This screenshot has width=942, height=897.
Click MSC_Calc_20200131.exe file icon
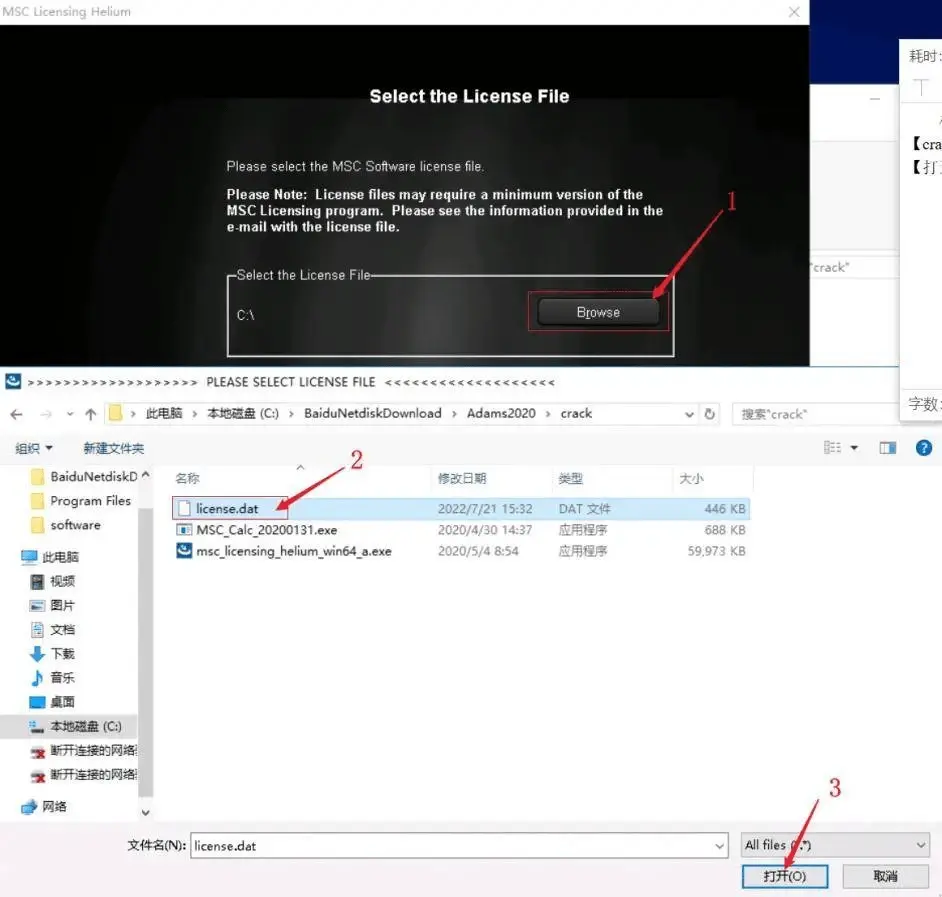coord(184,529)
